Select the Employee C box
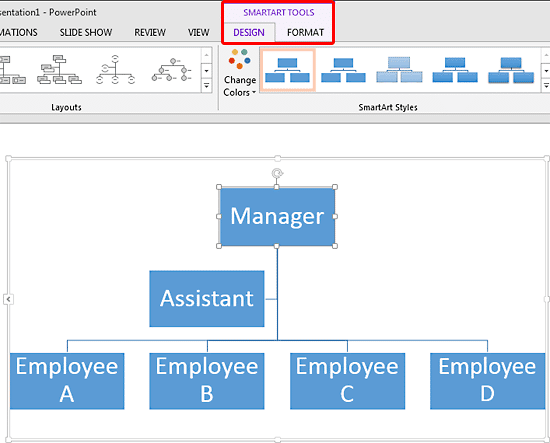Screen dimensions: 550x443 (347, 381)
